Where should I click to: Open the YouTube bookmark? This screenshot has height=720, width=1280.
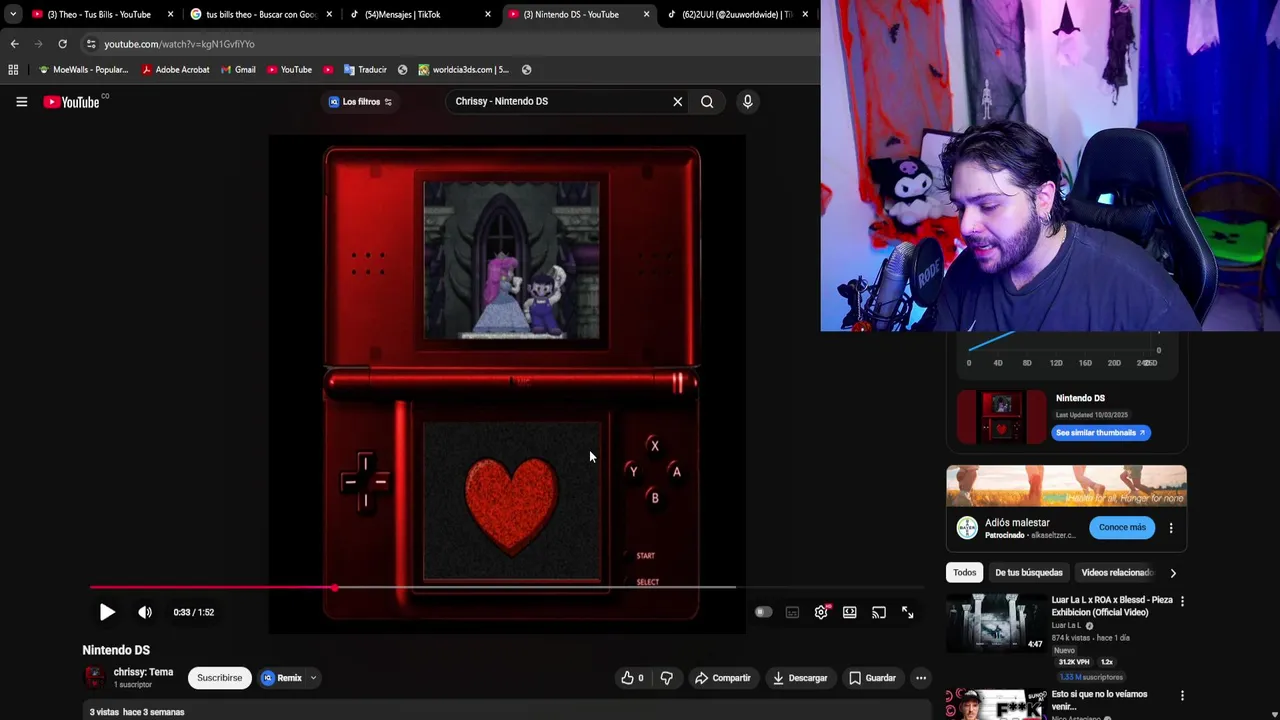coord(289,70)
